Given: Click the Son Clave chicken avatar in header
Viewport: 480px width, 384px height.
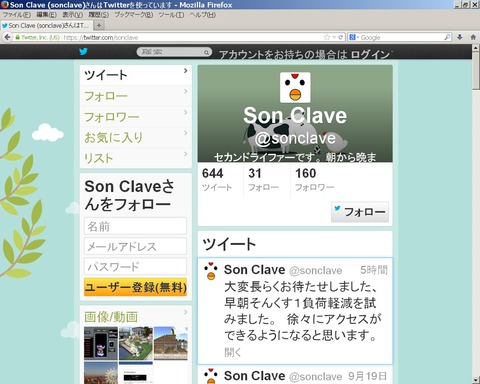Looking at the screenshot, I should click(295, 87).
